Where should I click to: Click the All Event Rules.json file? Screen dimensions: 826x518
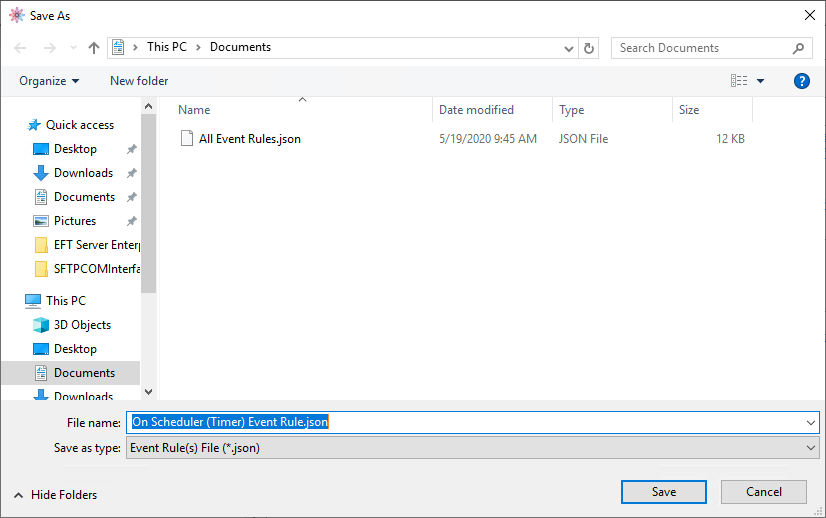pyautogui.click(x=249, y=139)
